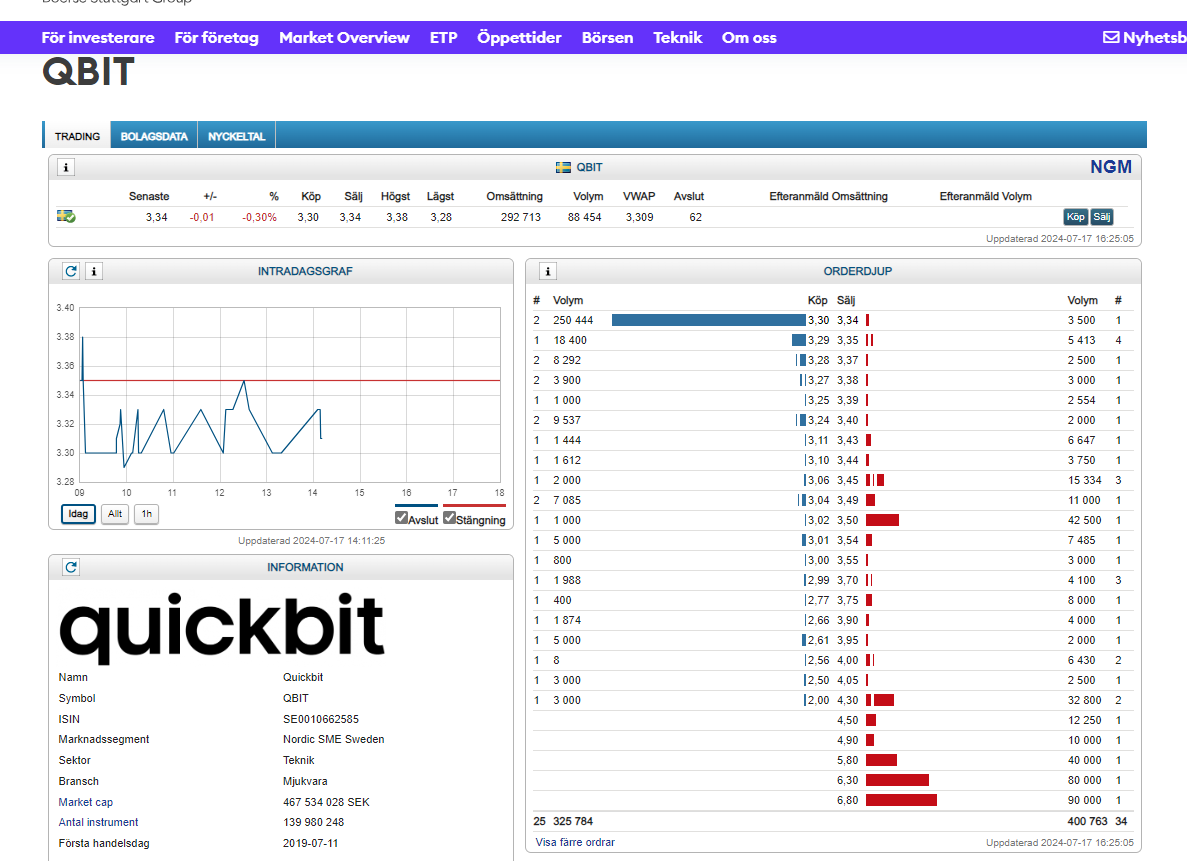Image resolution: width=1187 pixels, height=861 pixels.
Task: Click the Nordic SME Sweden segment value
Action: [334, 740]
